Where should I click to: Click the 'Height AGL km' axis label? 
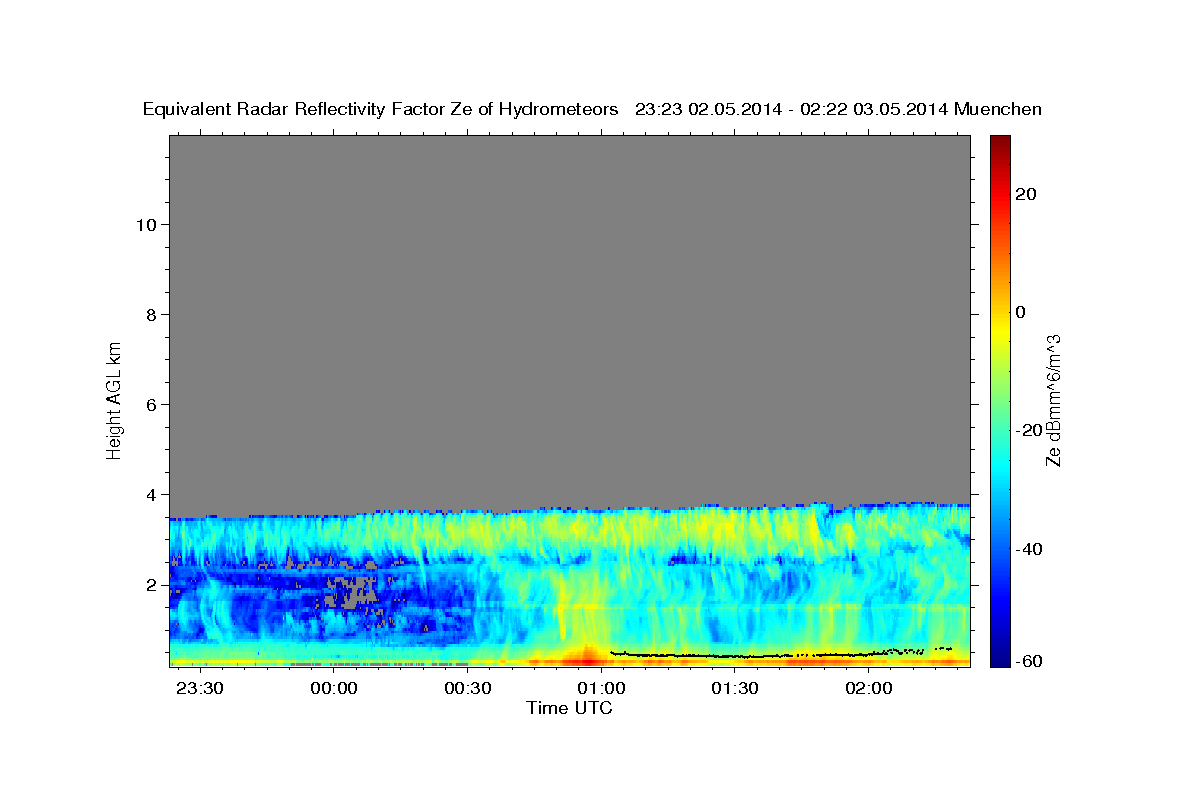coord(114,399)
